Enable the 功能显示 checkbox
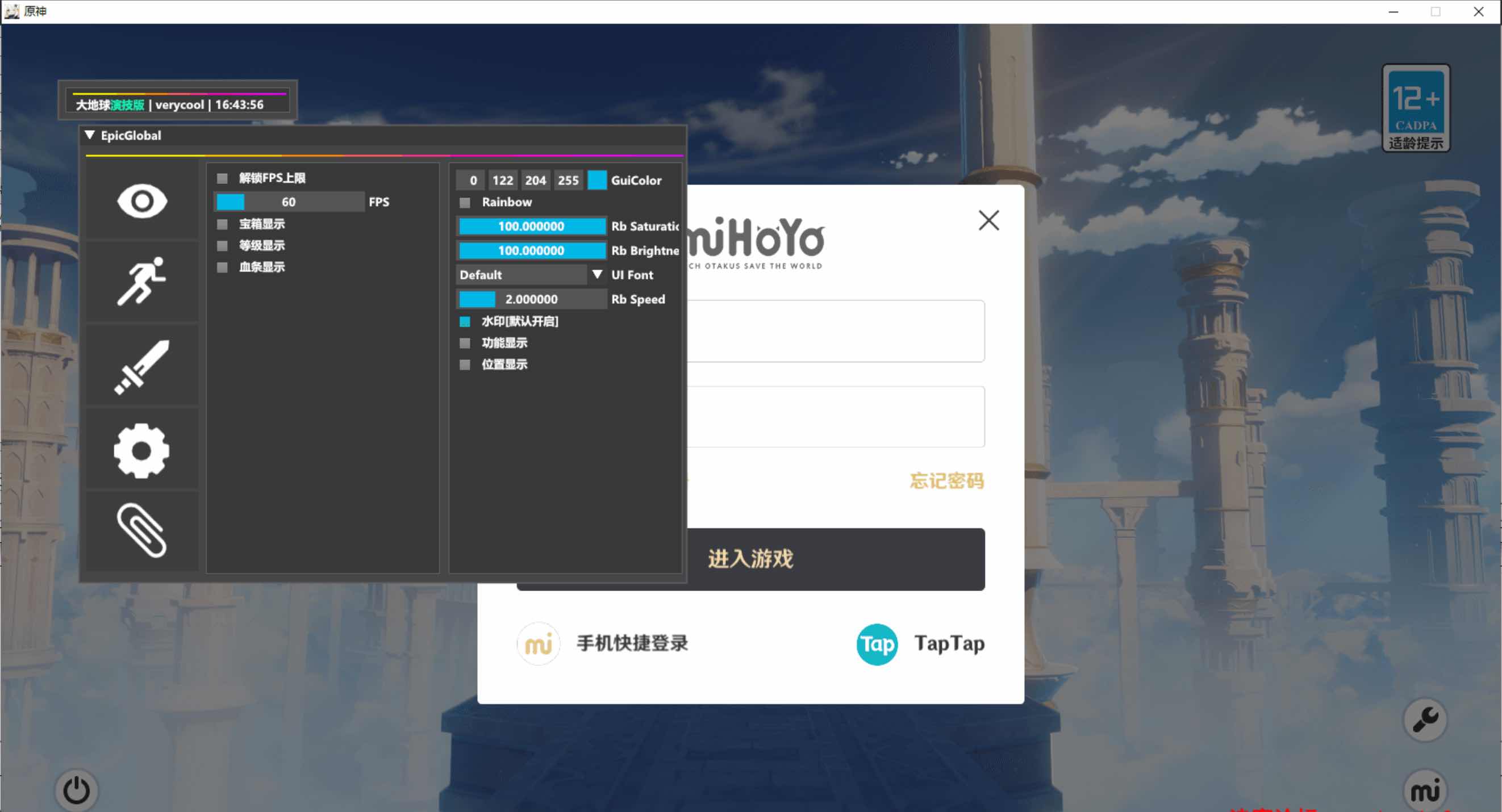1502x812 pixels. pyautogui.click(x=465, y=344)
